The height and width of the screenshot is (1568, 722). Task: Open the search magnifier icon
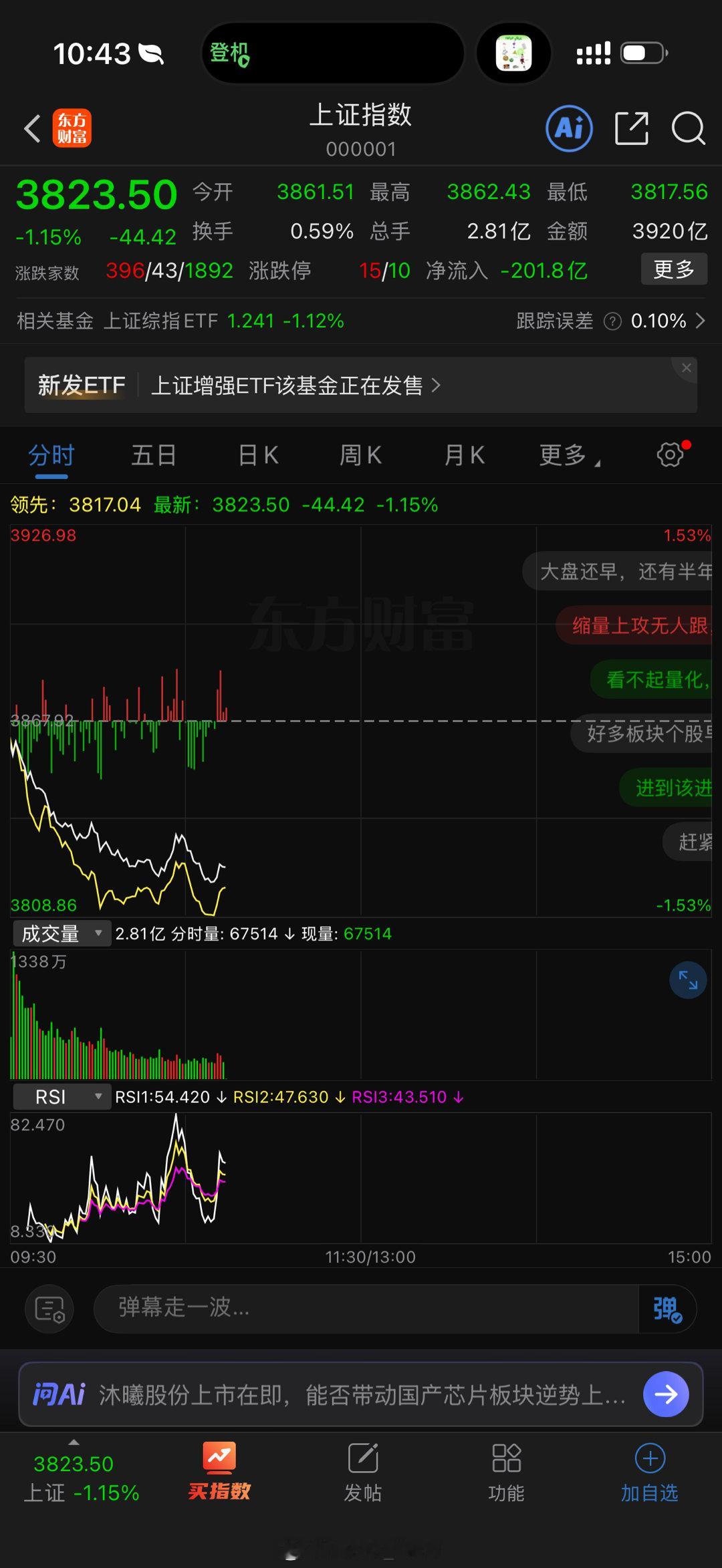(x=688, y=128)
